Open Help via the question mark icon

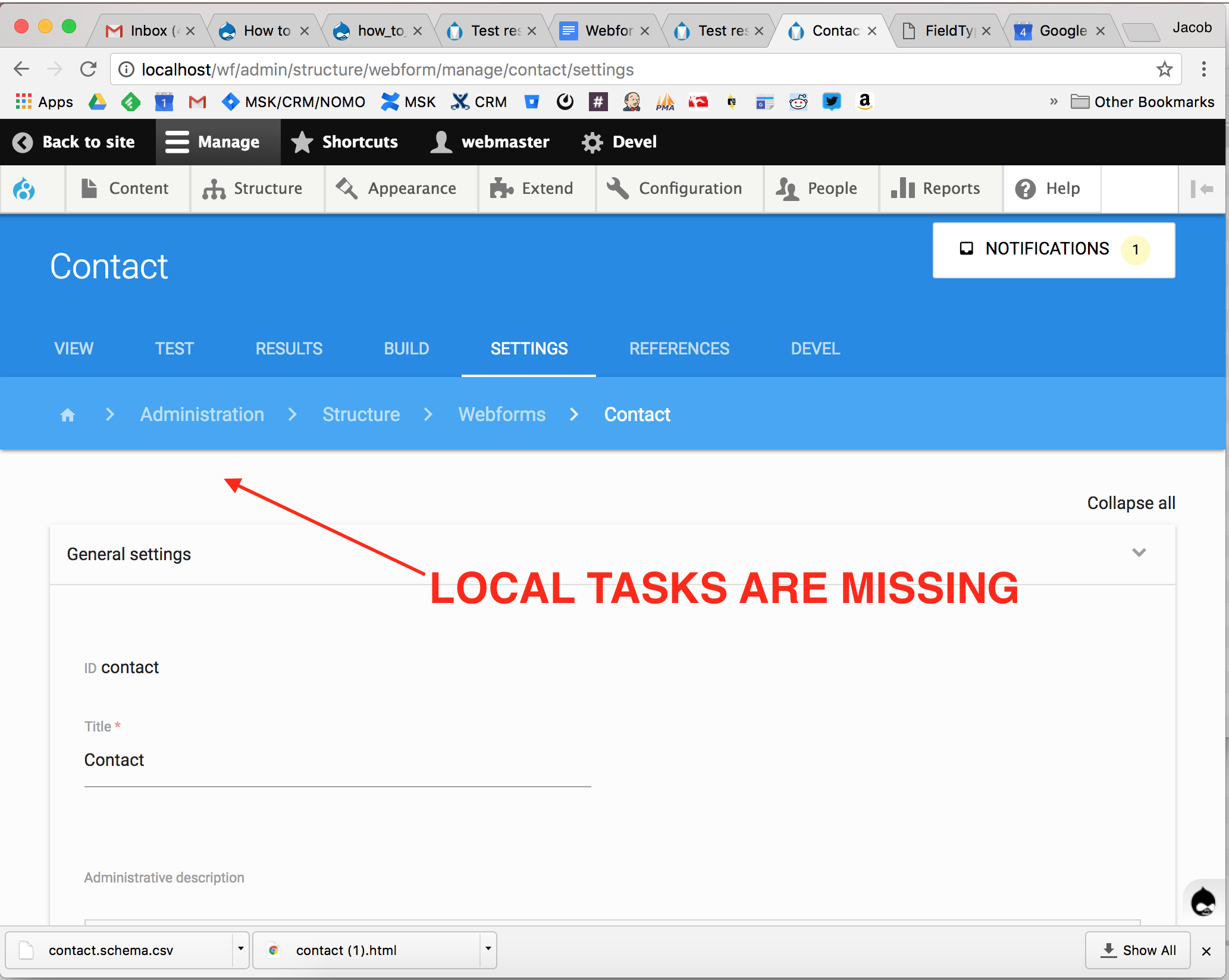pyautogui.click(x=1026, y=189)
